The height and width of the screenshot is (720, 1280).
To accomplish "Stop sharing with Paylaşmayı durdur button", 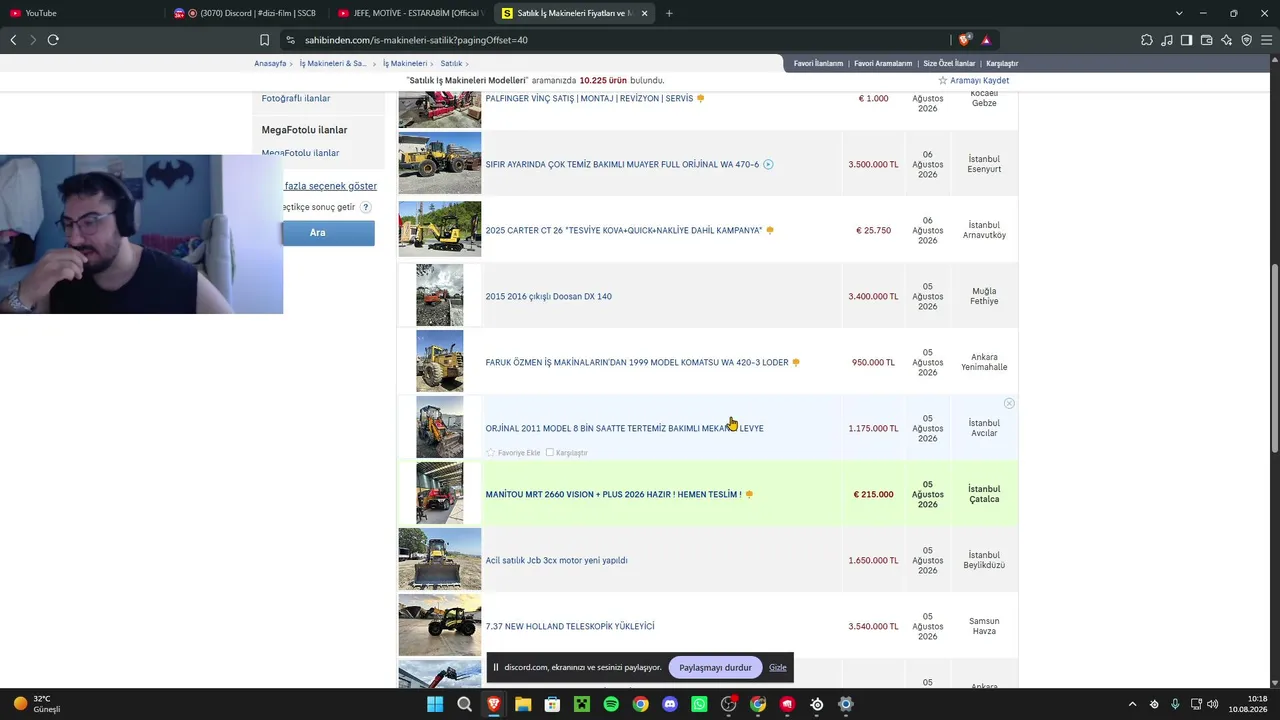I will pyautogui.click(x=715, y=667).
